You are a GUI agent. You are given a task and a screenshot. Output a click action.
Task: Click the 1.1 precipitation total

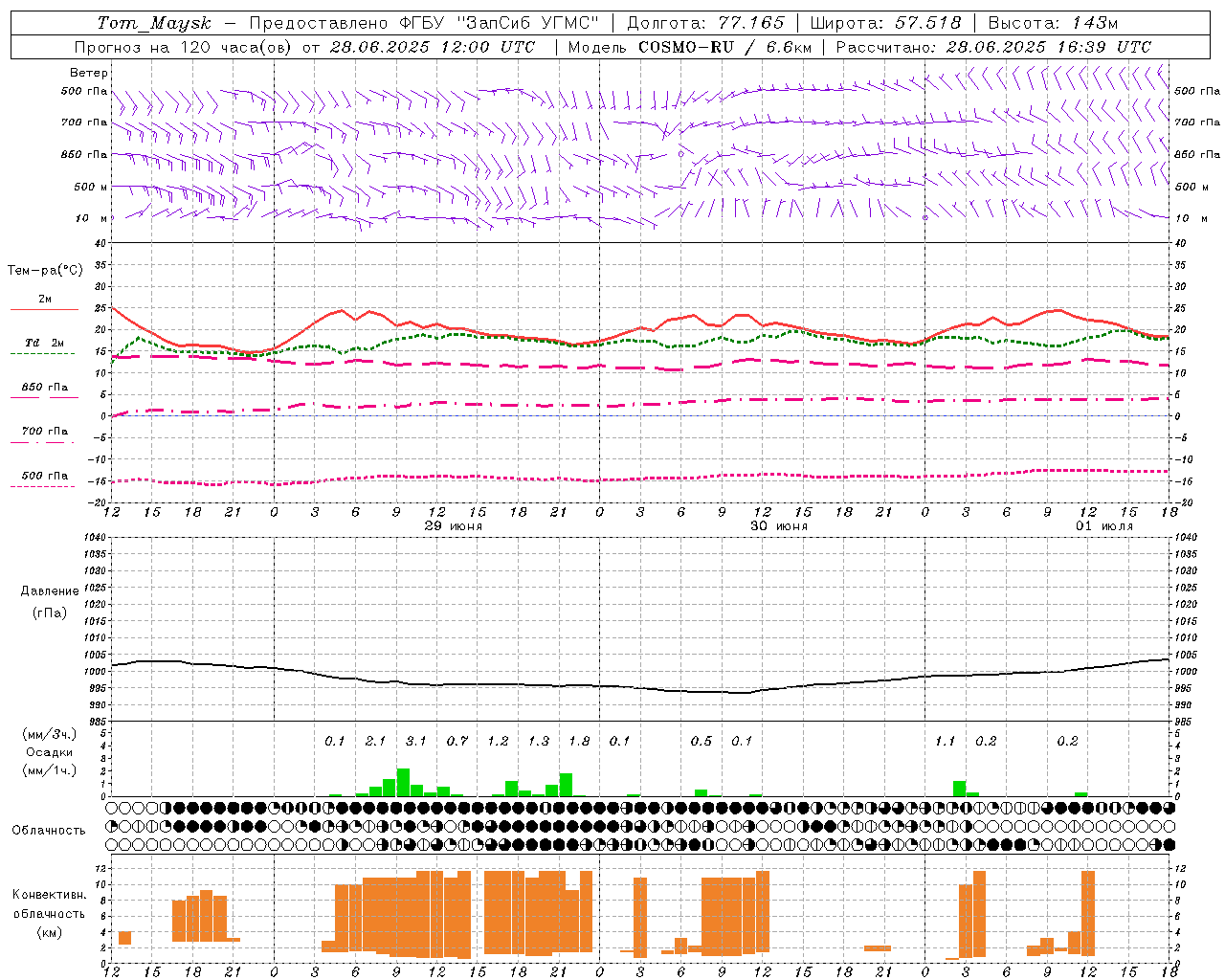946,741
